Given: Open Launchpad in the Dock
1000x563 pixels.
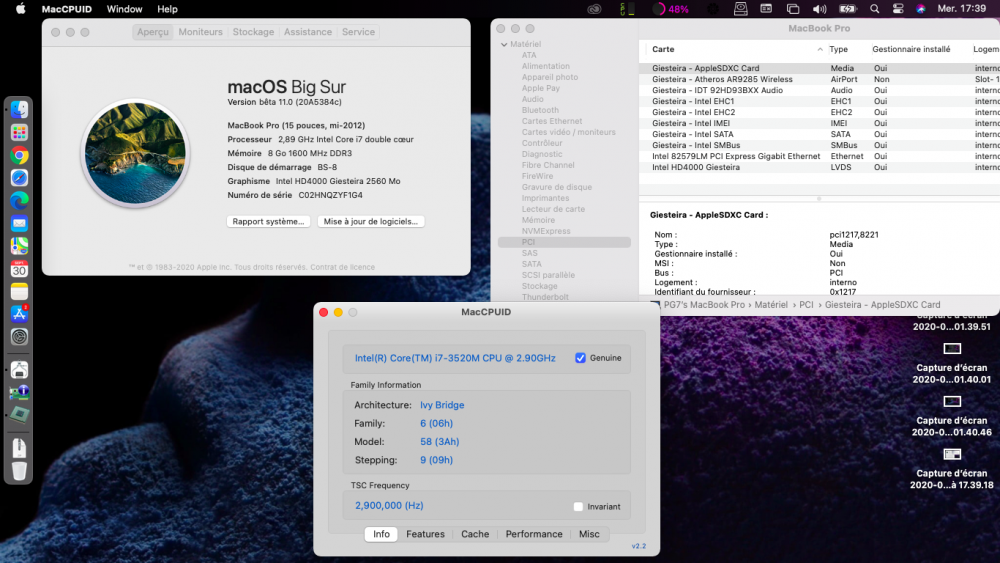Looking at the screenshot, I should [x=19, y=133].
